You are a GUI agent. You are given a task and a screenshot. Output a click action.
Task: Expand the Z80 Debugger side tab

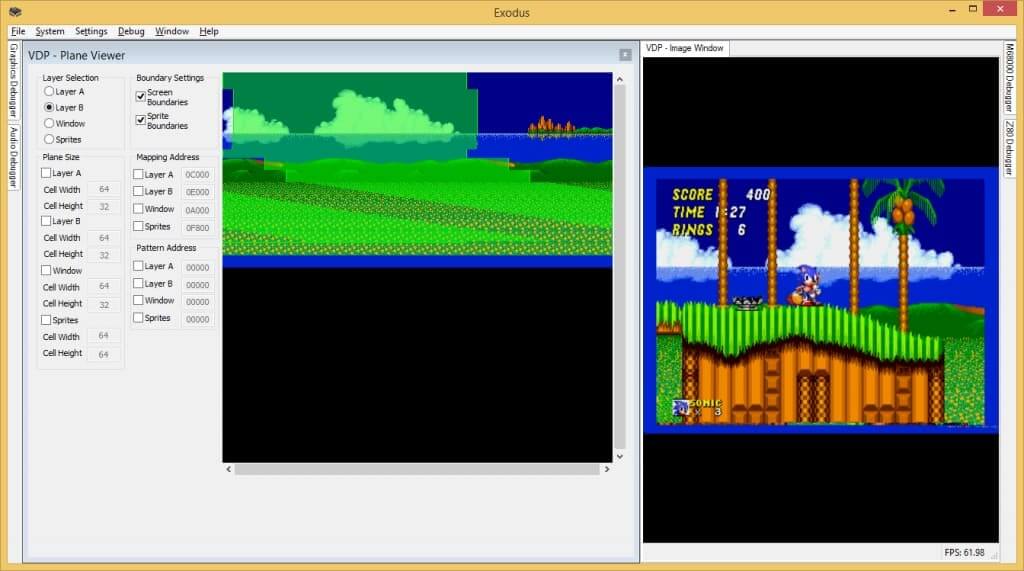click(x=1009, y=148)
